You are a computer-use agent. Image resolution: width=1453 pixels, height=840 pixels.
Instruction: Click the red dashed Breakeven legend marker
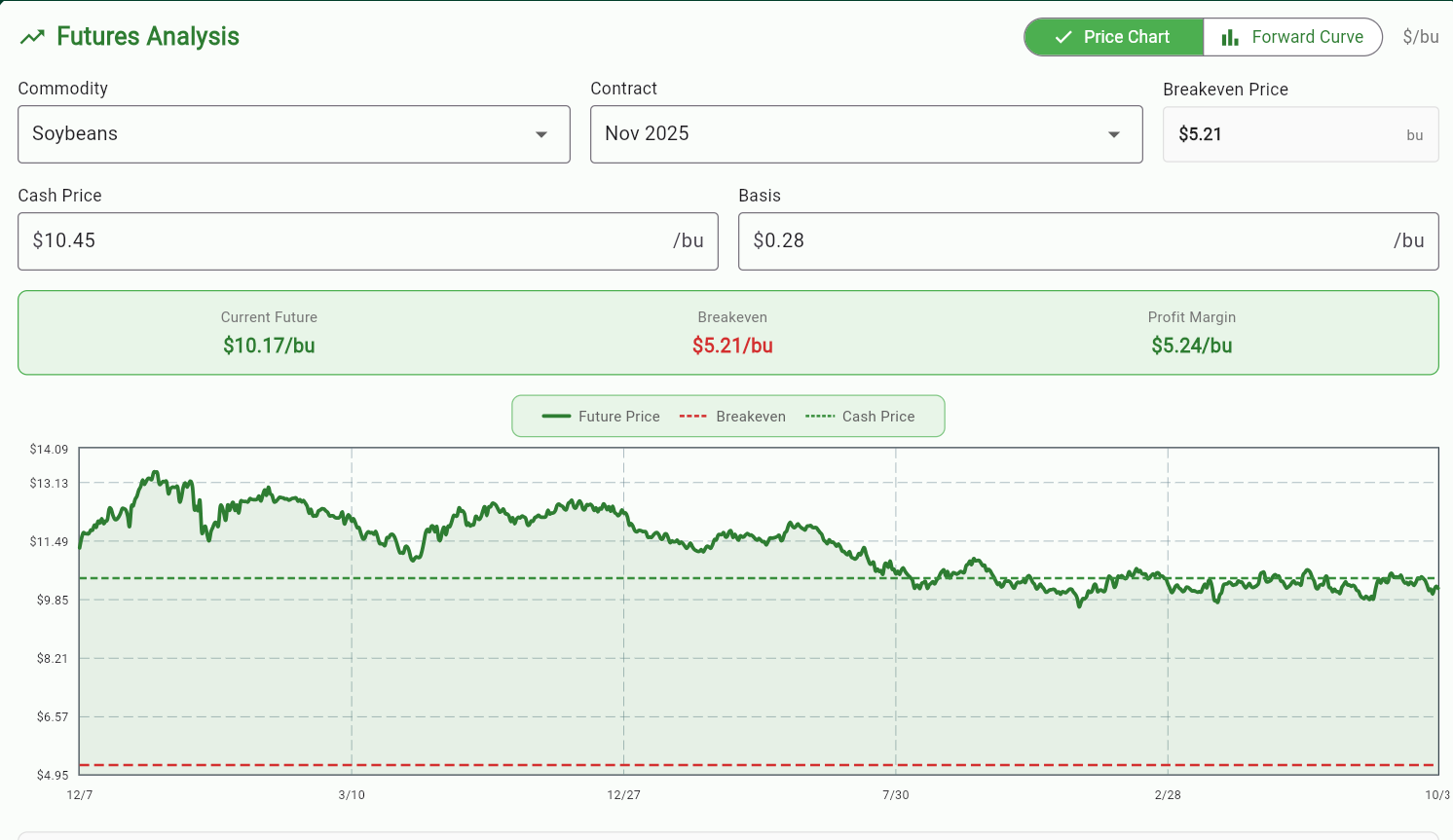click(x=692, y=416)
